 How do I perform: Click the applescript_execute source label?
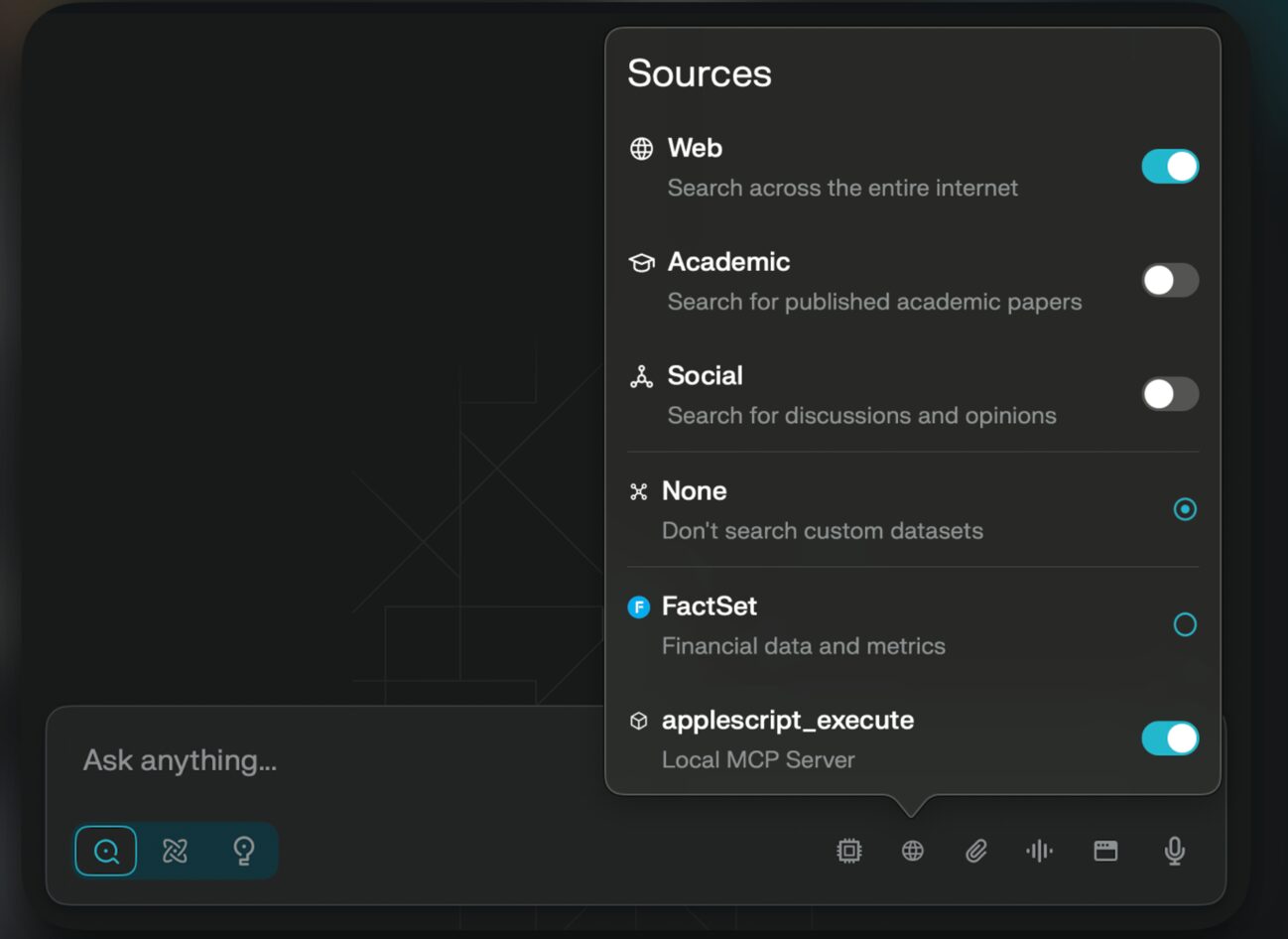tap(787, 721)
